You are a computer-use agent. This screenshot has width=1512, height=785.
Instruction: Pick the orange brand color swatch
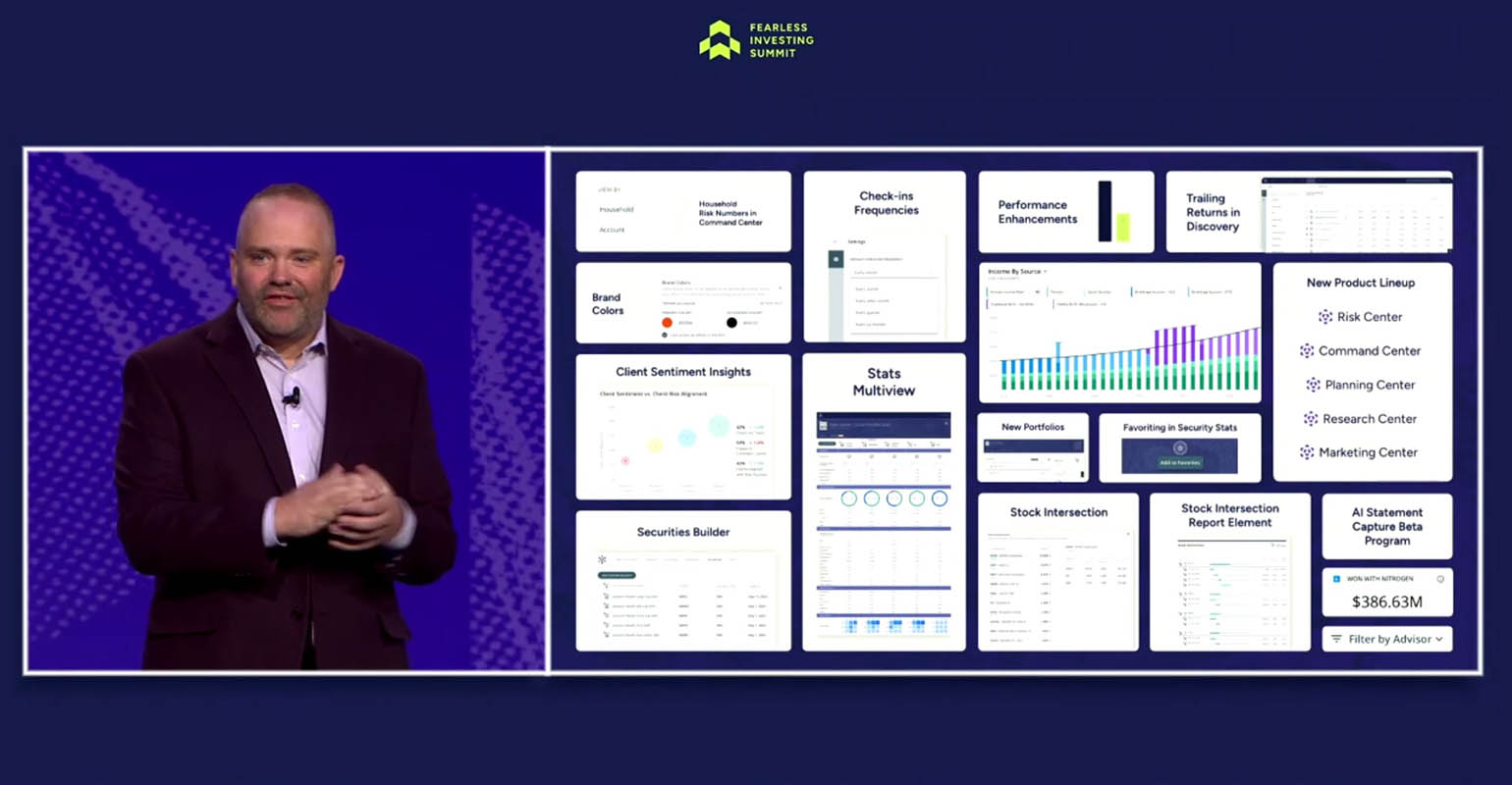coord(667,322)
